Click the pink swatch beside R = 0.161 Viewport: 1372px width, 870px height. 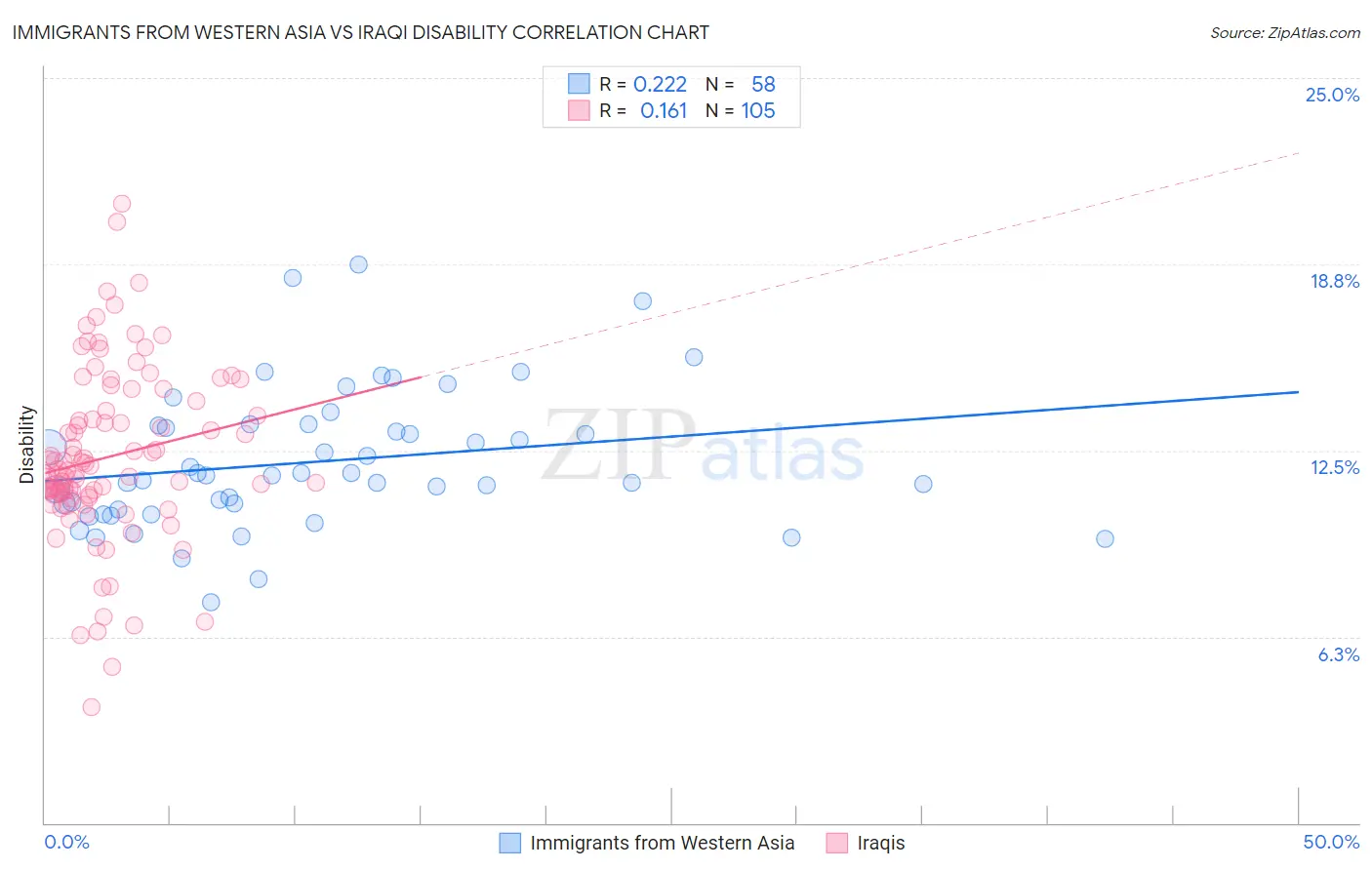tap(579, 110)
